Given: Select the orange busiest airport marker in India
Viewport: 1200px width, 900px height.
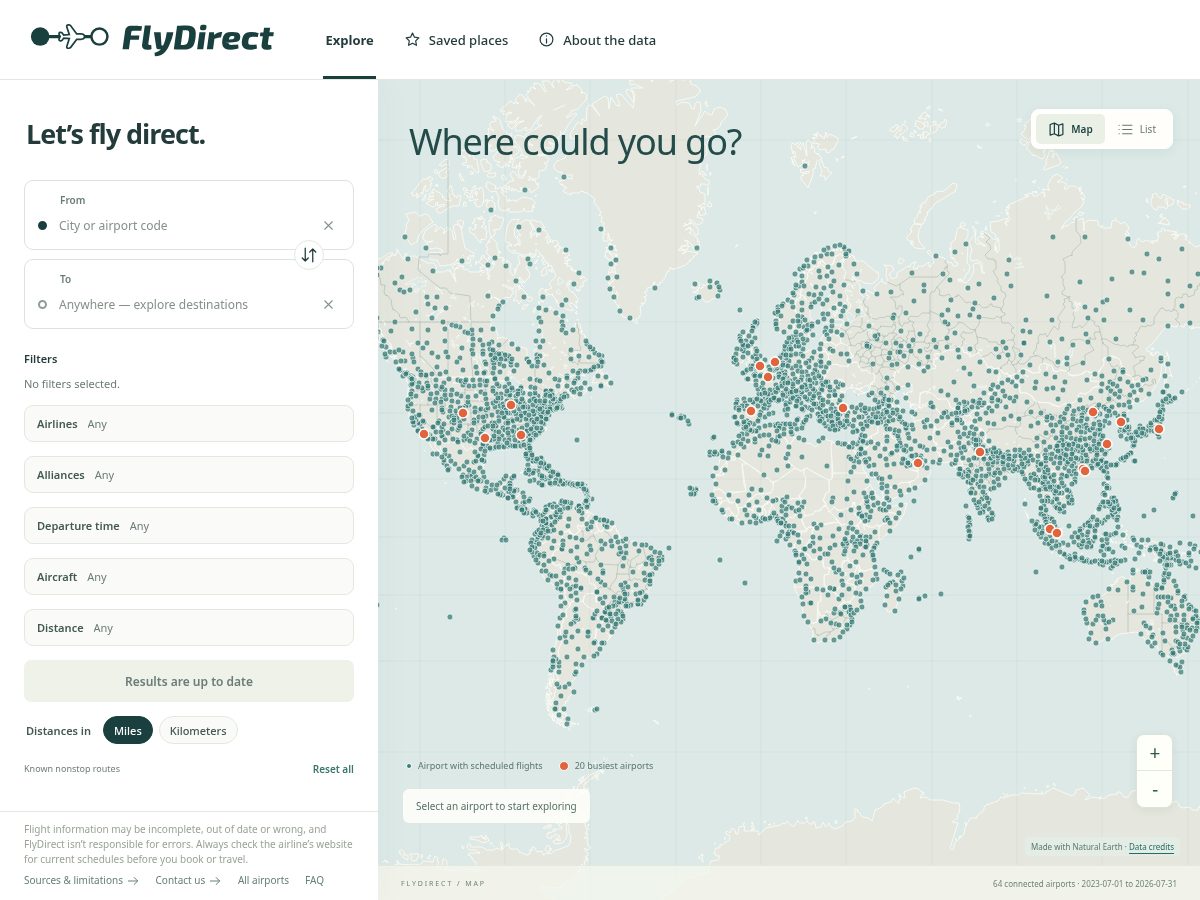Looking at the screenshot, I should [980, 452].
